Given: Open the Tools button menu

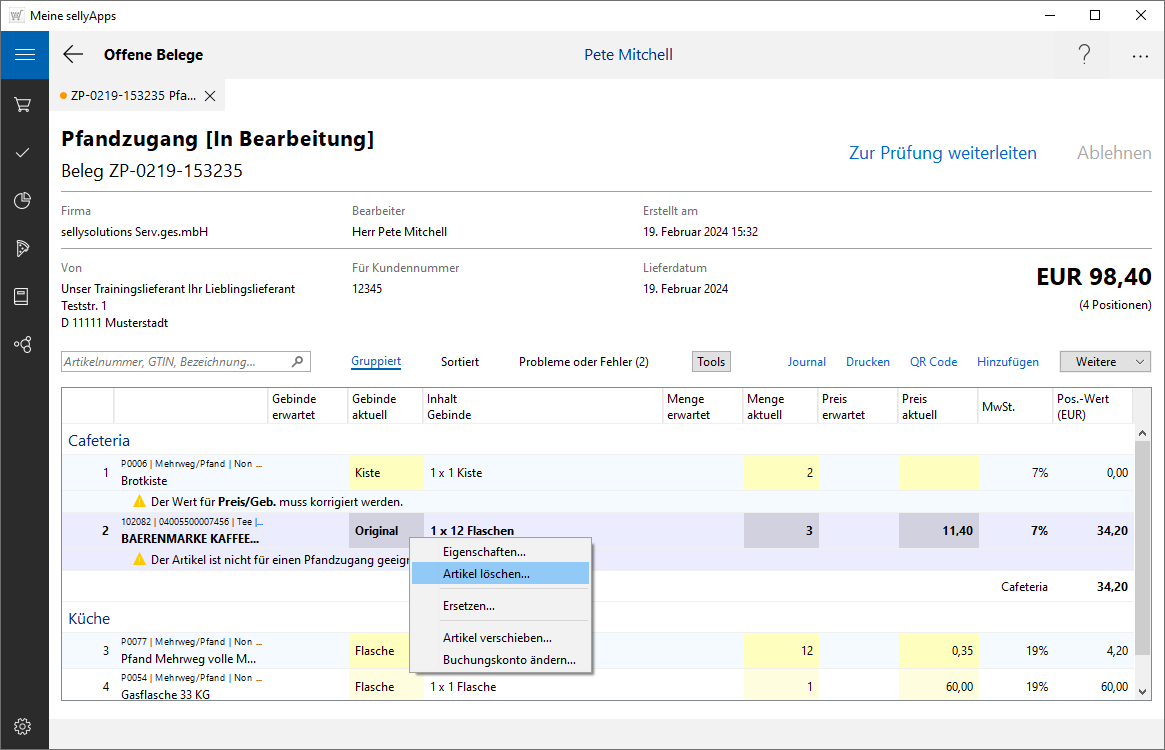Looking at the screenshot, I should pyautogui.click(x=711, y=362).
